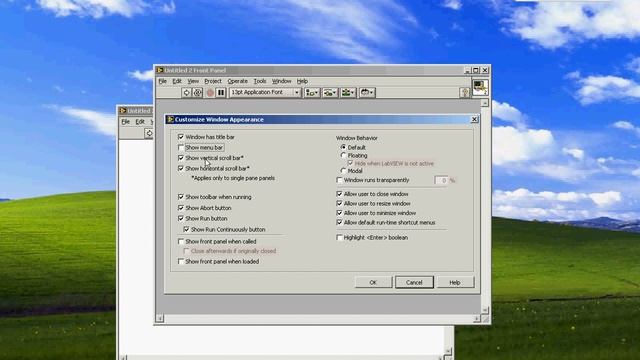Image resolution: width=640 pixels, height=360 pixels.
Task: Click the OK button
Action: click(x=373, y=282)
